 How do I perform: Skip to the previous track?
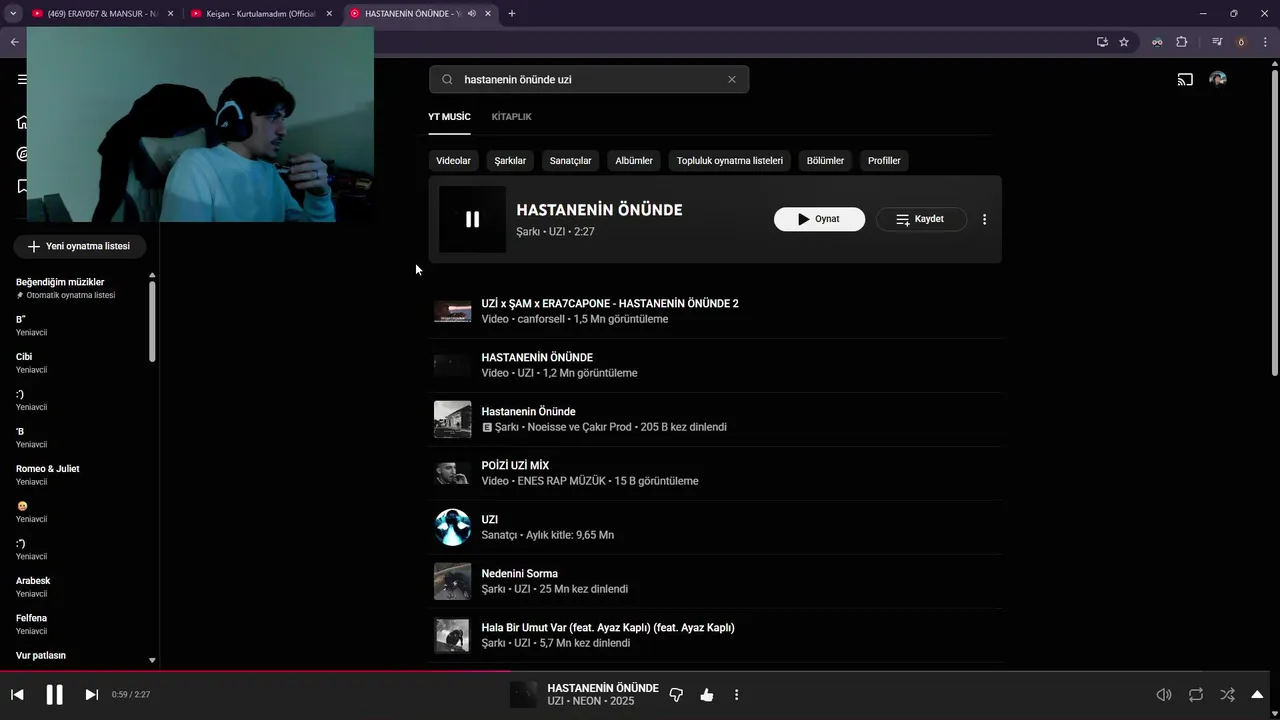click(17, 694)
